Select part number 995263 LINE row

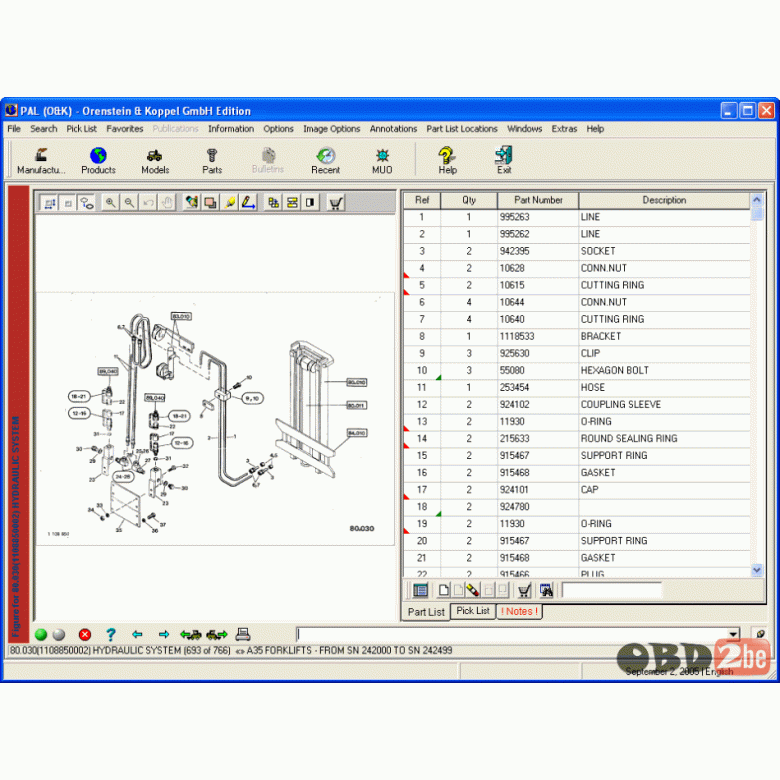[577, 217]
